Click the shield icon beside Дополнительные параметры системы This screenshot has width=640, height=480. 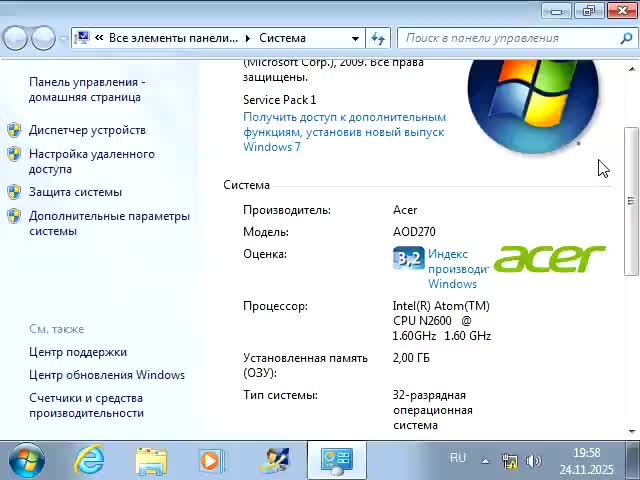coord(14,216)
